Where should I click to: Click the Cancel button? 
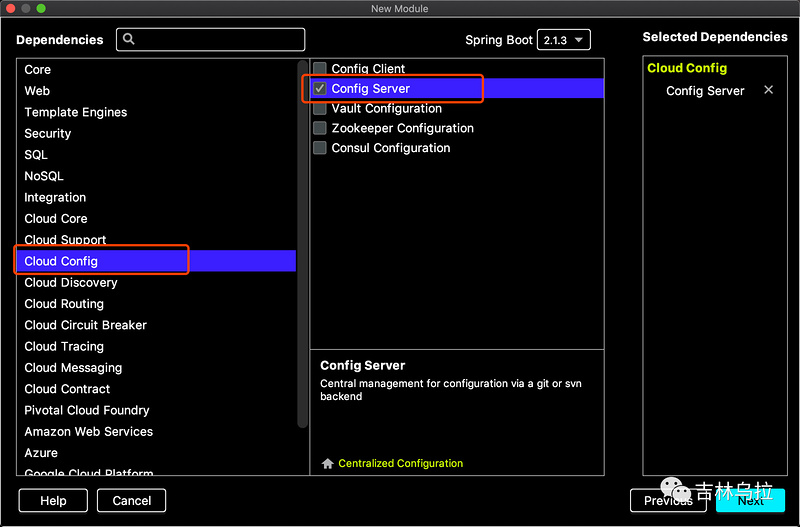pos(132,500)
